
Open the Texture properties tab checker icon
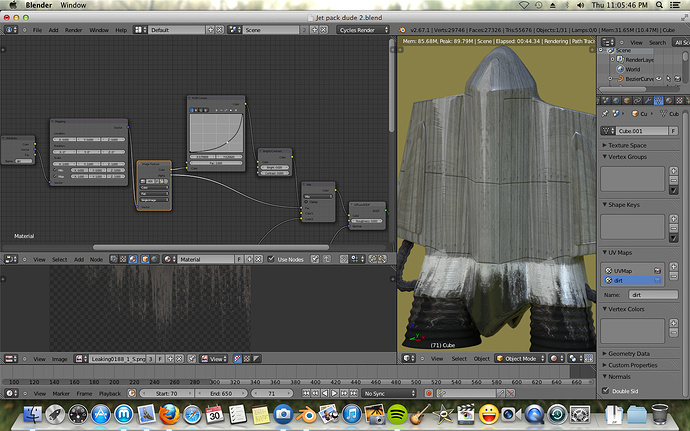[679, 101]
